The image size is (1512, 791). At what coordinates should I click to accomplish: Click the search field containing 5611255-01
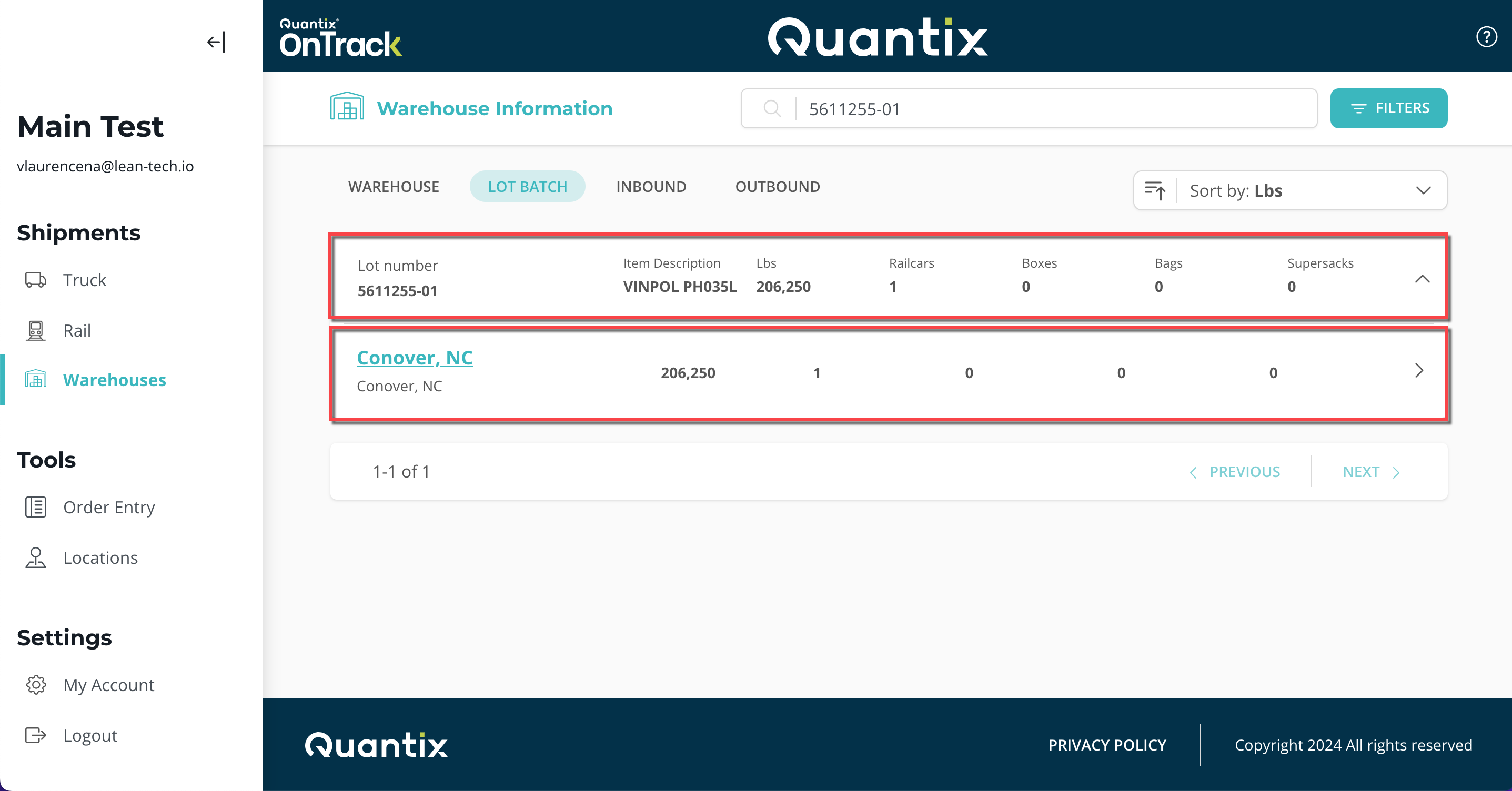coord(1051,108)
